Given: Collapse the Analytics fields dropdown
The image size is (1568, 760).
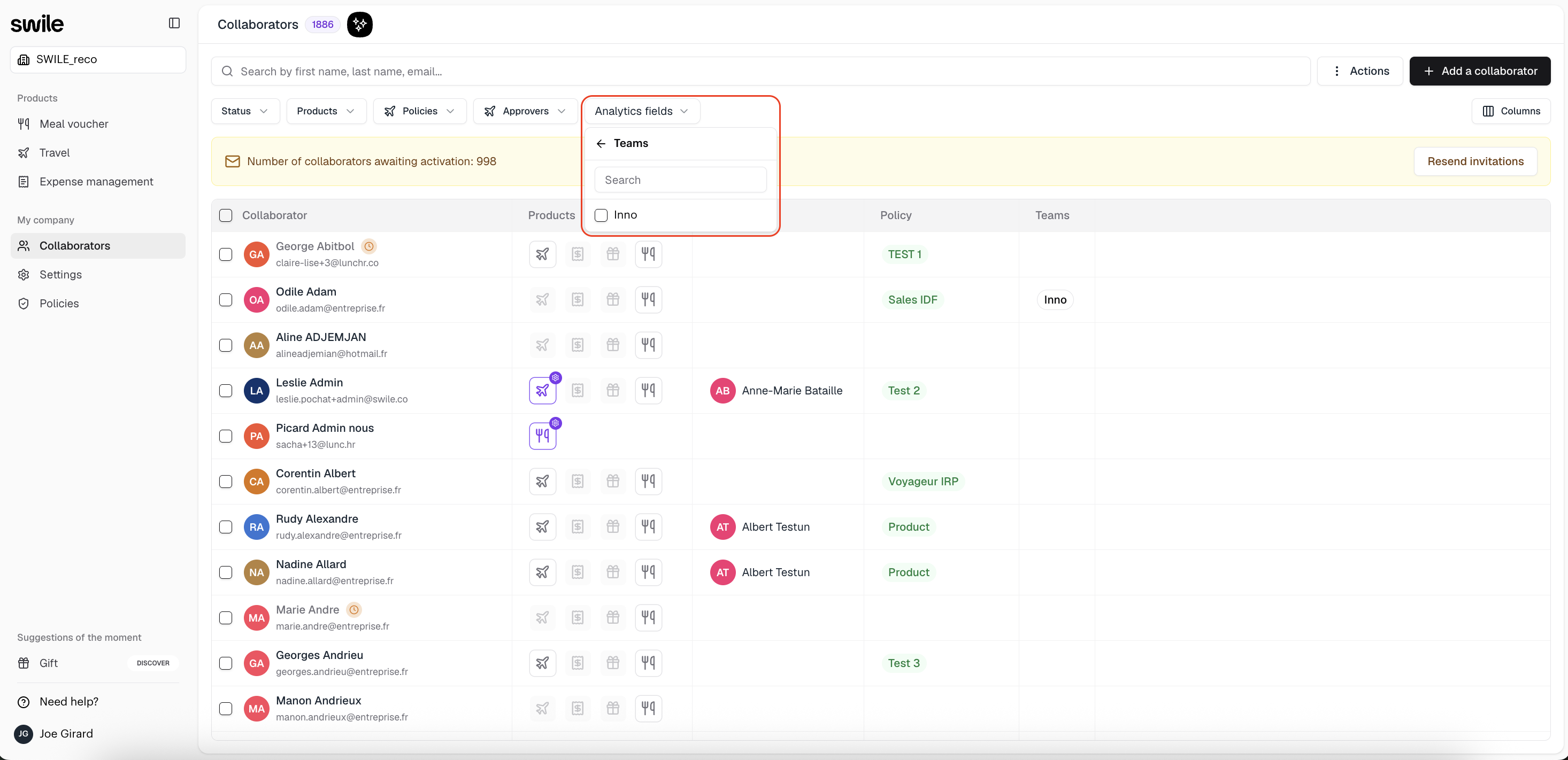Looking at the screenshot, I should (x=642, y=111).
